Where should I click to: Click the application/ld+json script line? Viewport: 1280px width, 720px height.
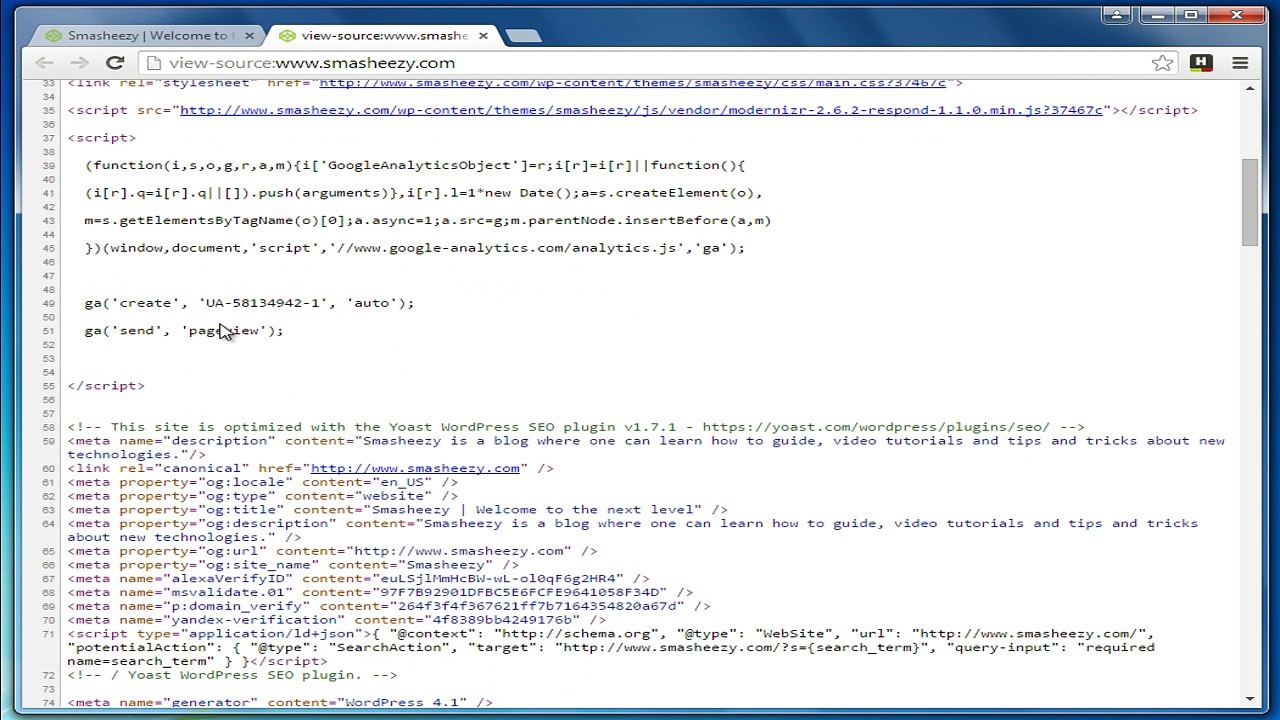[611, 647]
